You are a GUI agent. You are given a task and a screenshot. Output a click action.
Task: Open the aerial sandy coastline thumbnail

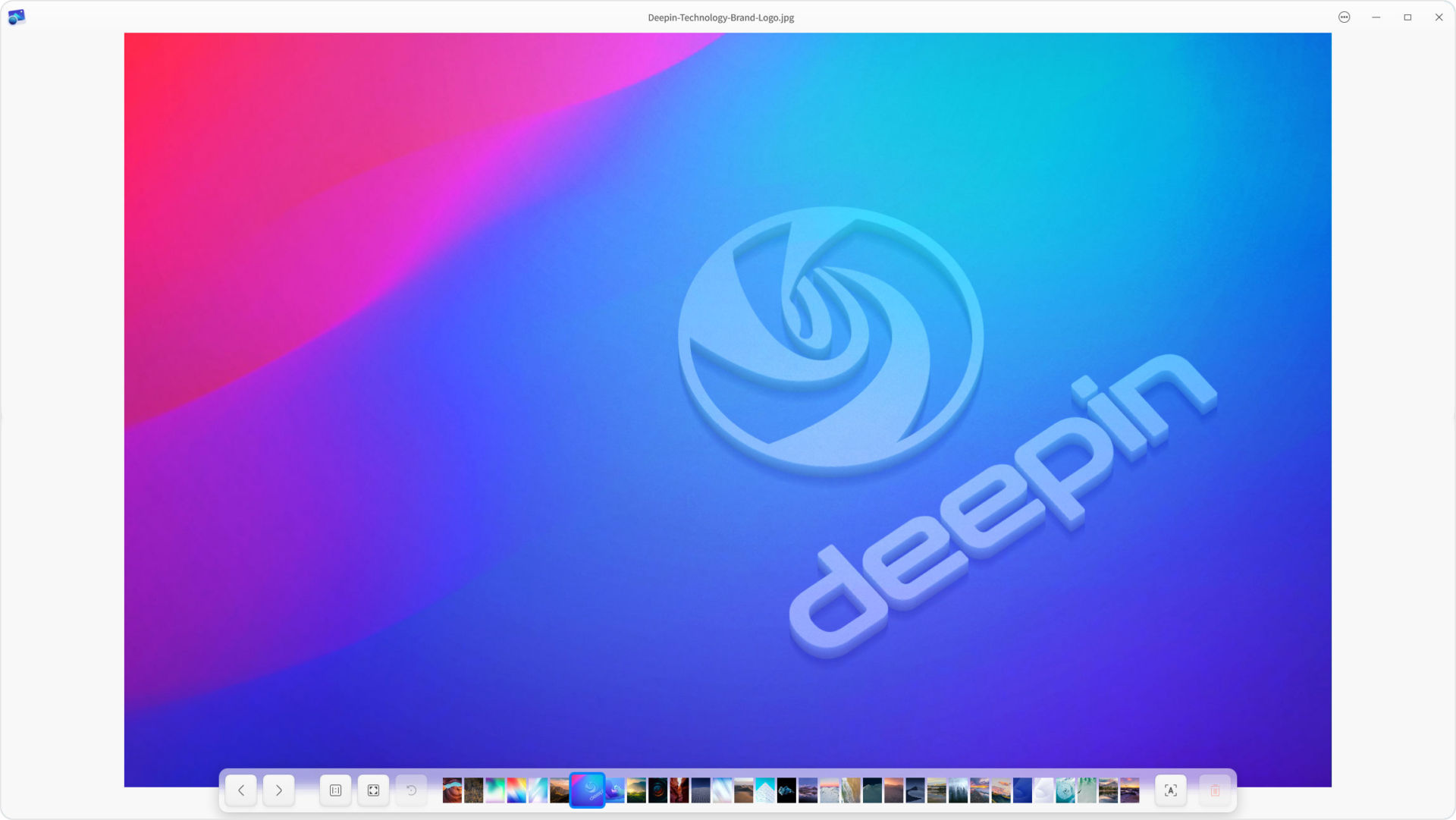tap(851, 790)
